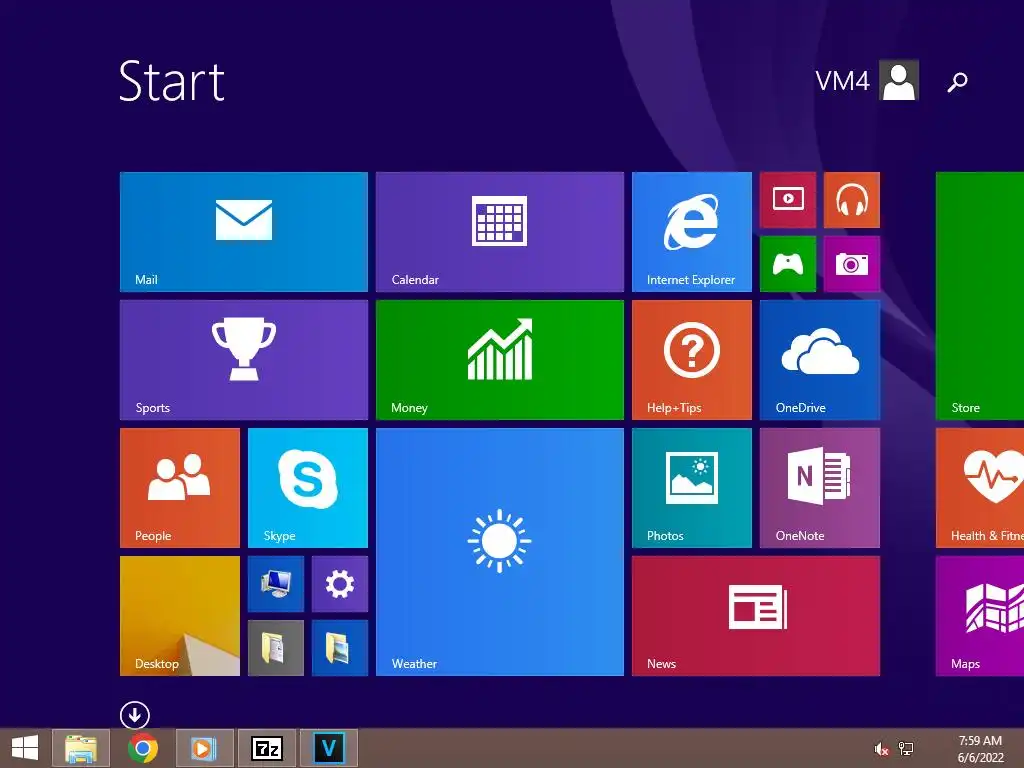Viewport: 1024px width, 768px height.
Task: Open the Documents folder tile
Action: pos(276,648)
